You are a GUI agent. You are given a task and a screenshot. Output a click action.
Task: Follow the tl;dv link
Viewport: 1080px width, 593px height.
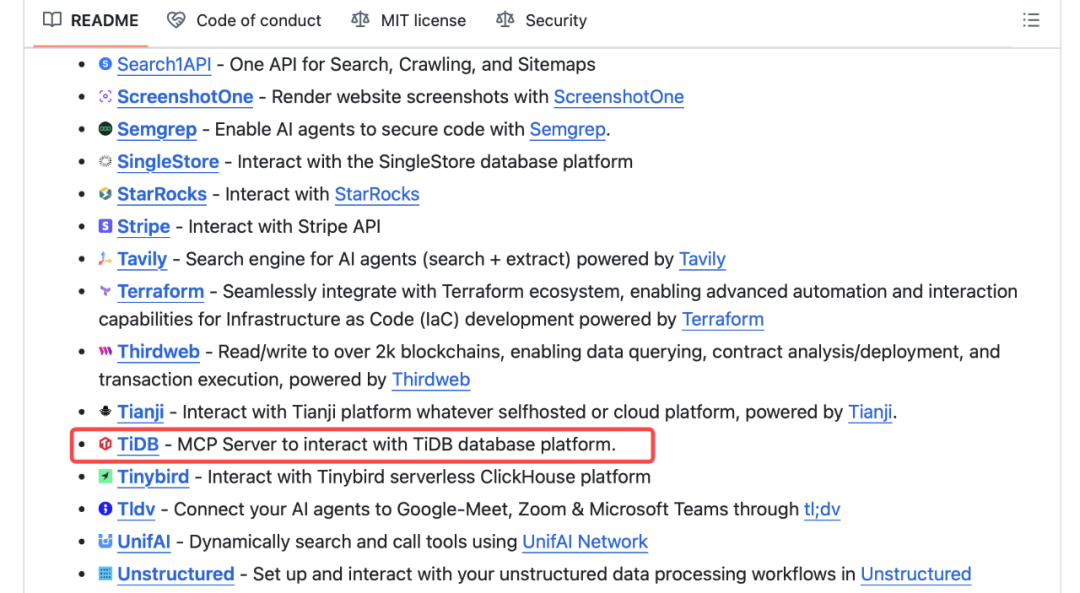click(x=822, y=509)
